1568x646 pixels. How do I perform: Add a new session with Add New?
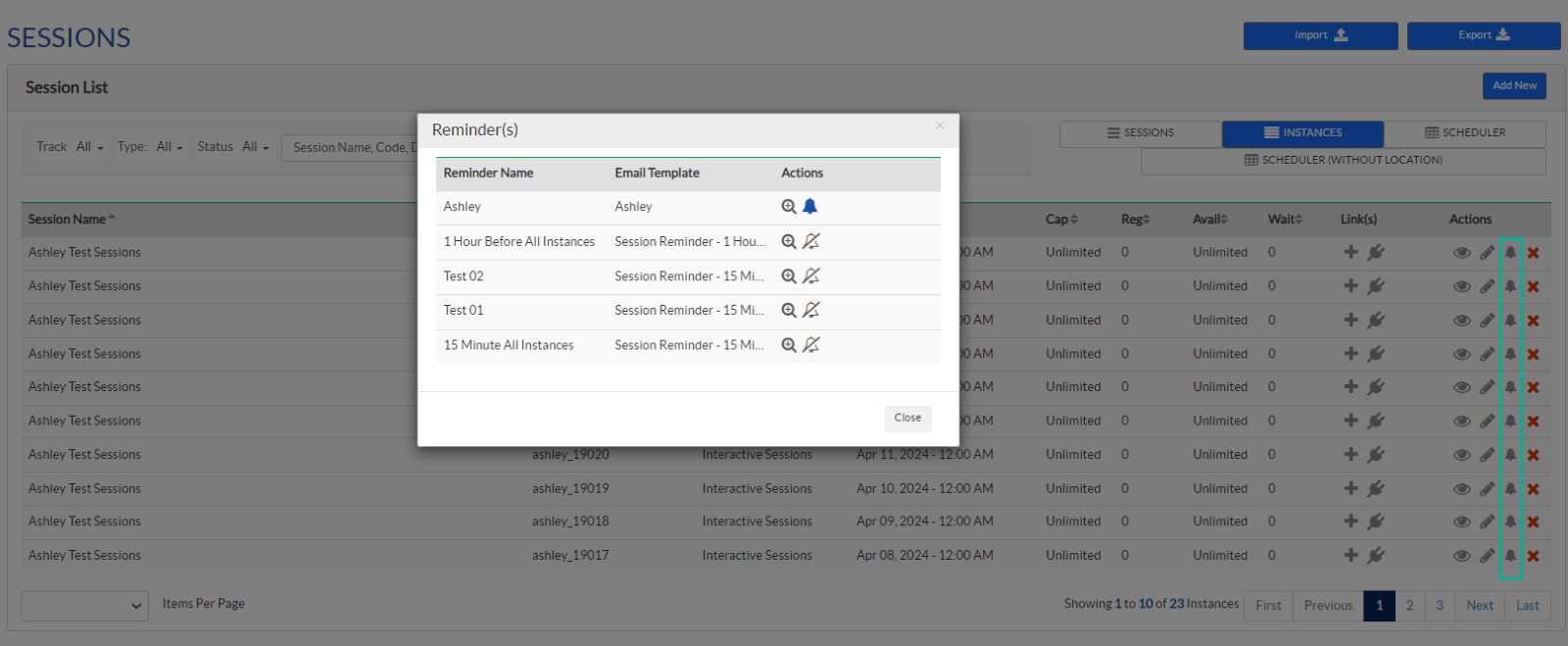[x=1513, y=86]
